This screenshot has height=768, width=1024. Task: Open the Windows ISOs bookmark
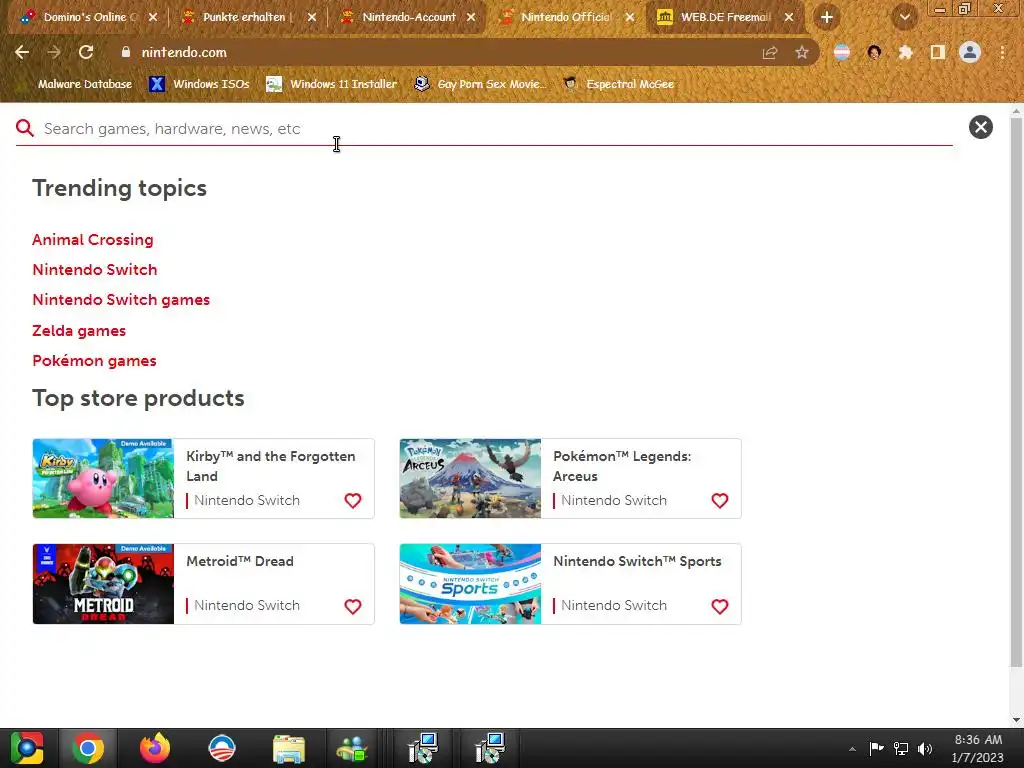[x=199, y=84]
